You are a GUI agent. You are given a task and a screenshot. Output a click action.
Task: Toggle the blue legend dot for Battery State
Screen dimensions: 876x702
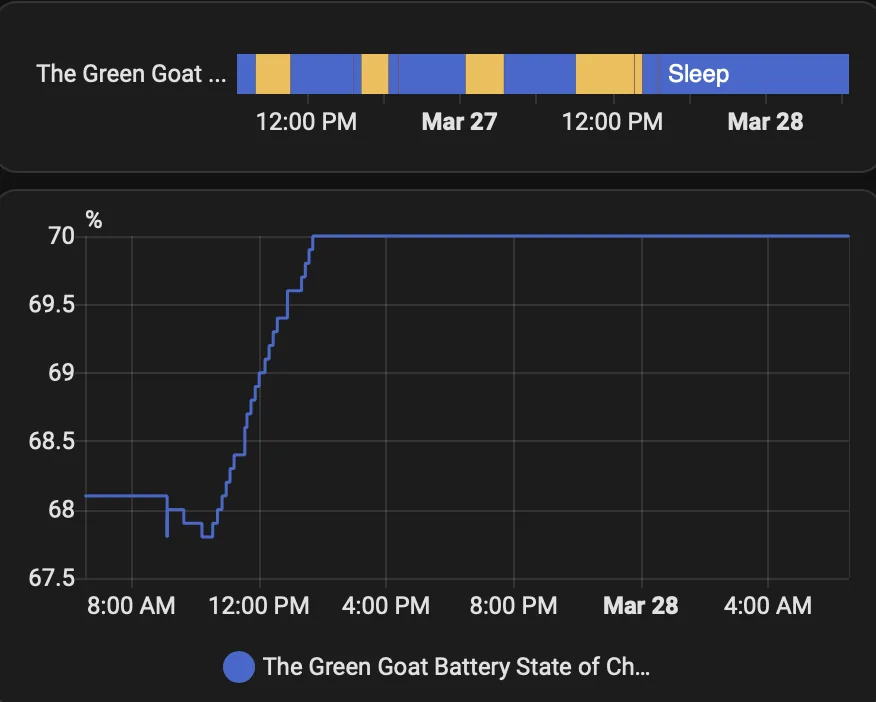[239, 667]
